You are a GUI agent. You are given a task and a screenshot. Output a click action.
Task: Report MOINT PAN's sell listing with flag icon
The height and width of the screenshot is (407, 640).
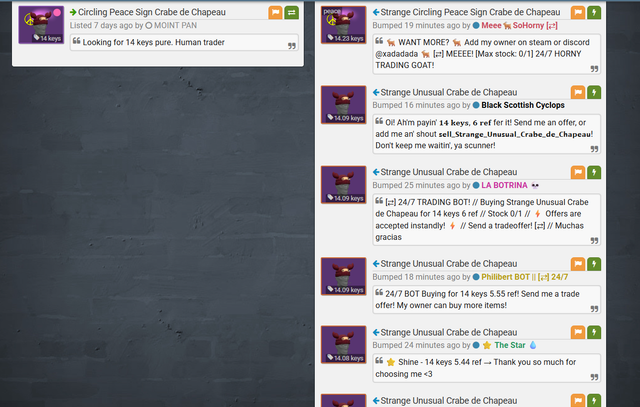point(276,13)
